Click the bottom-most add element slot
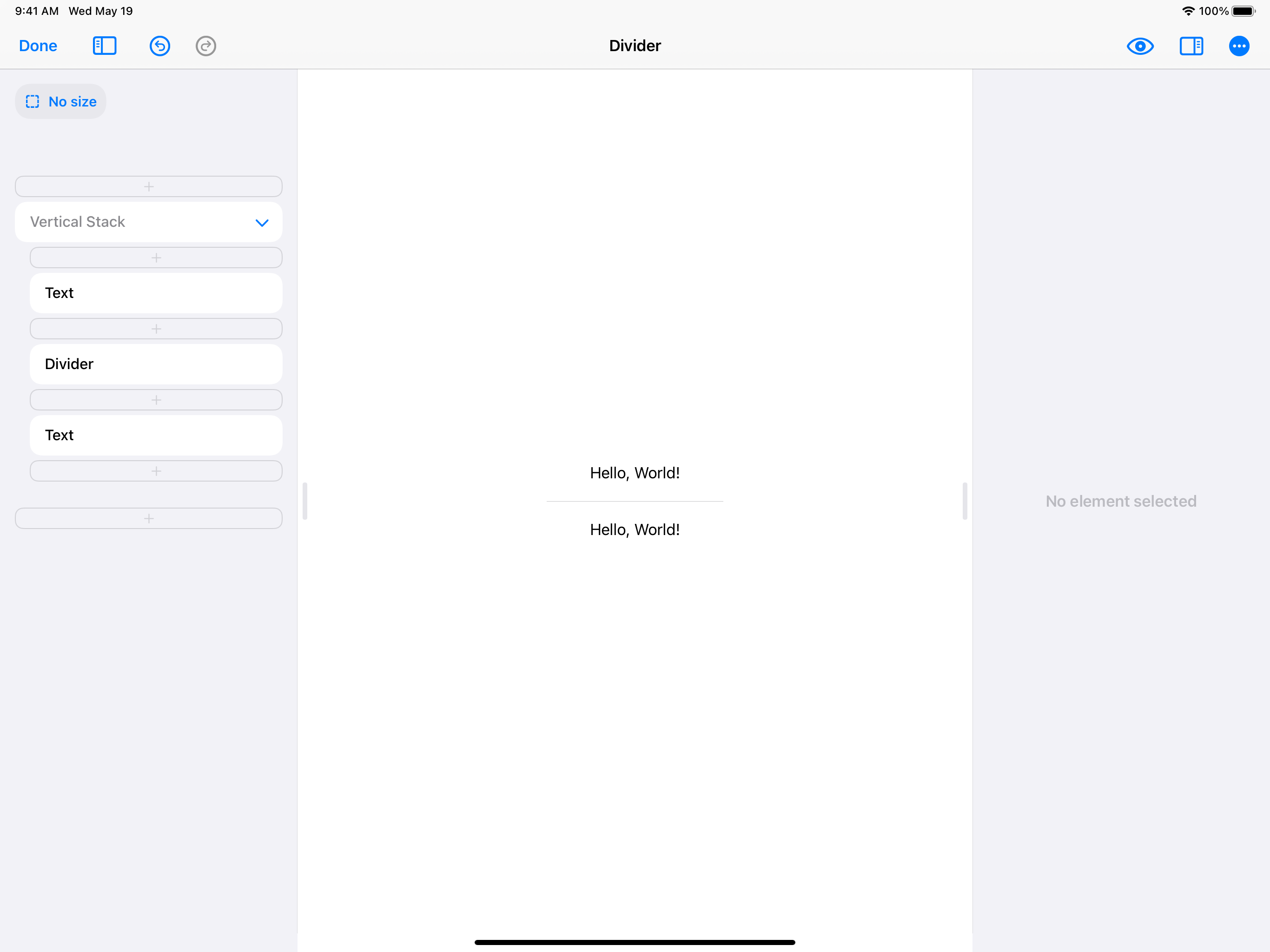 [x=149, y=518]
